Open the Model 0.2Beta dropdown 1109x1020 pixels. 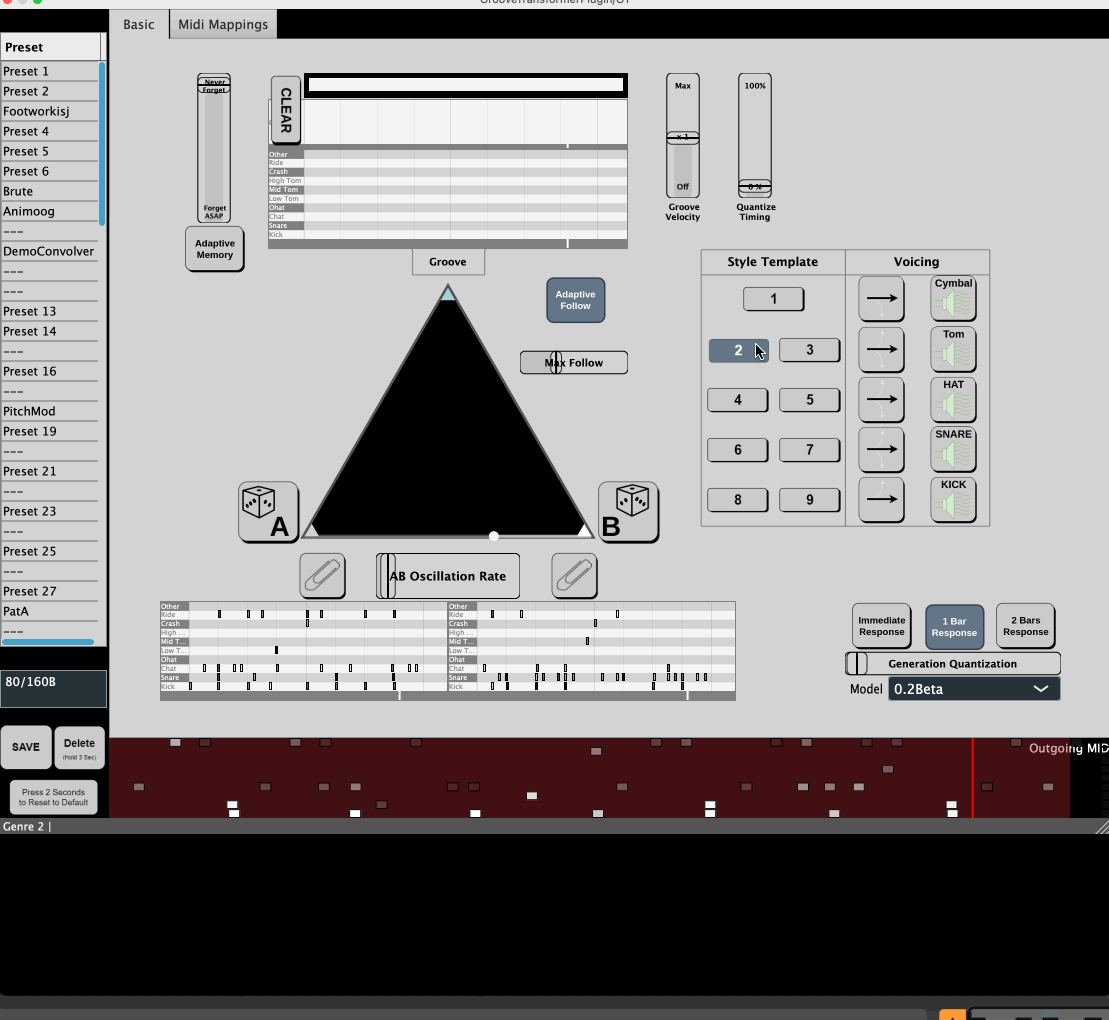click(973, 689)
